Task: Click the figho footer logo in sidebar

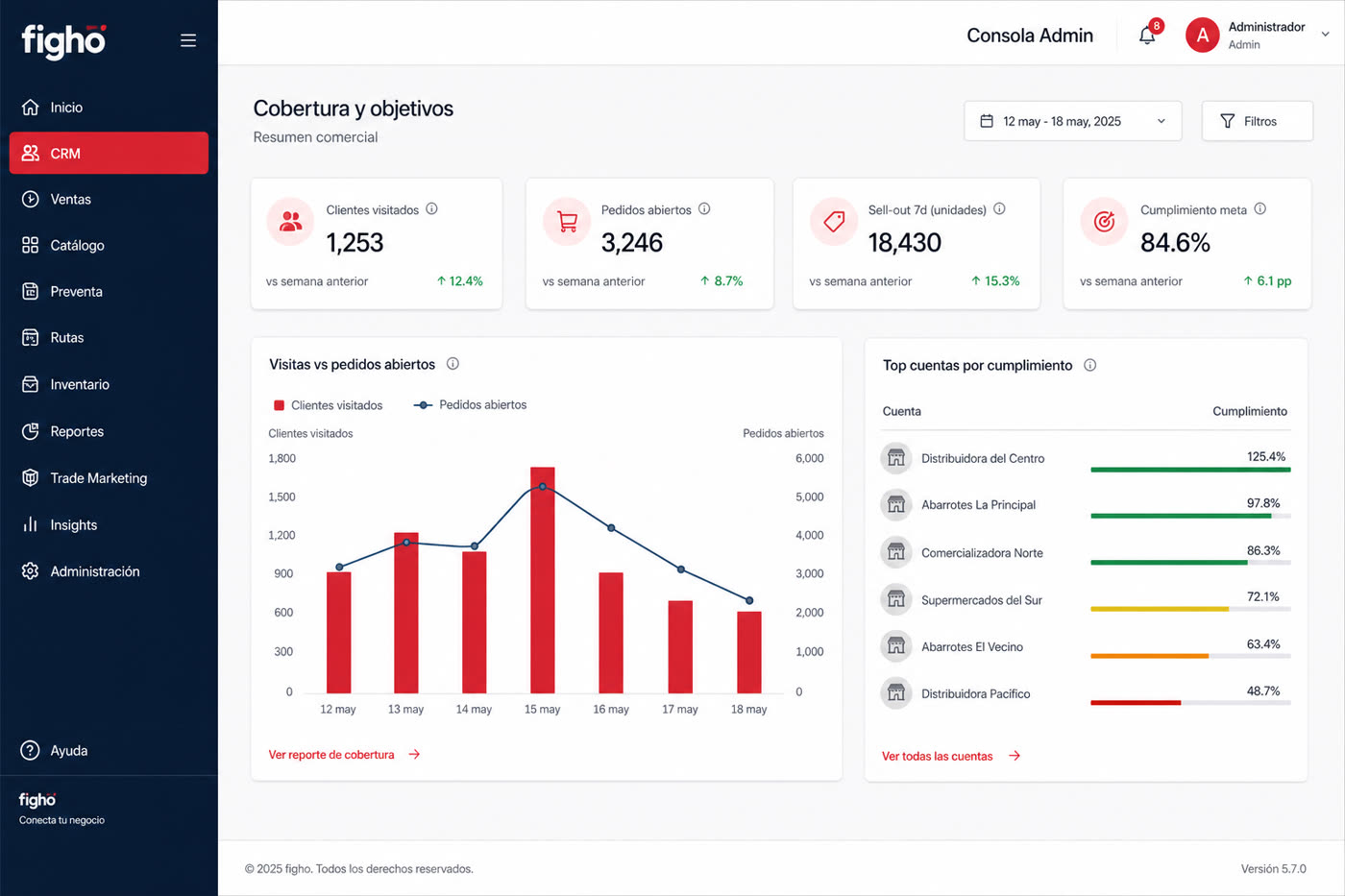Action: coord(37,800)
